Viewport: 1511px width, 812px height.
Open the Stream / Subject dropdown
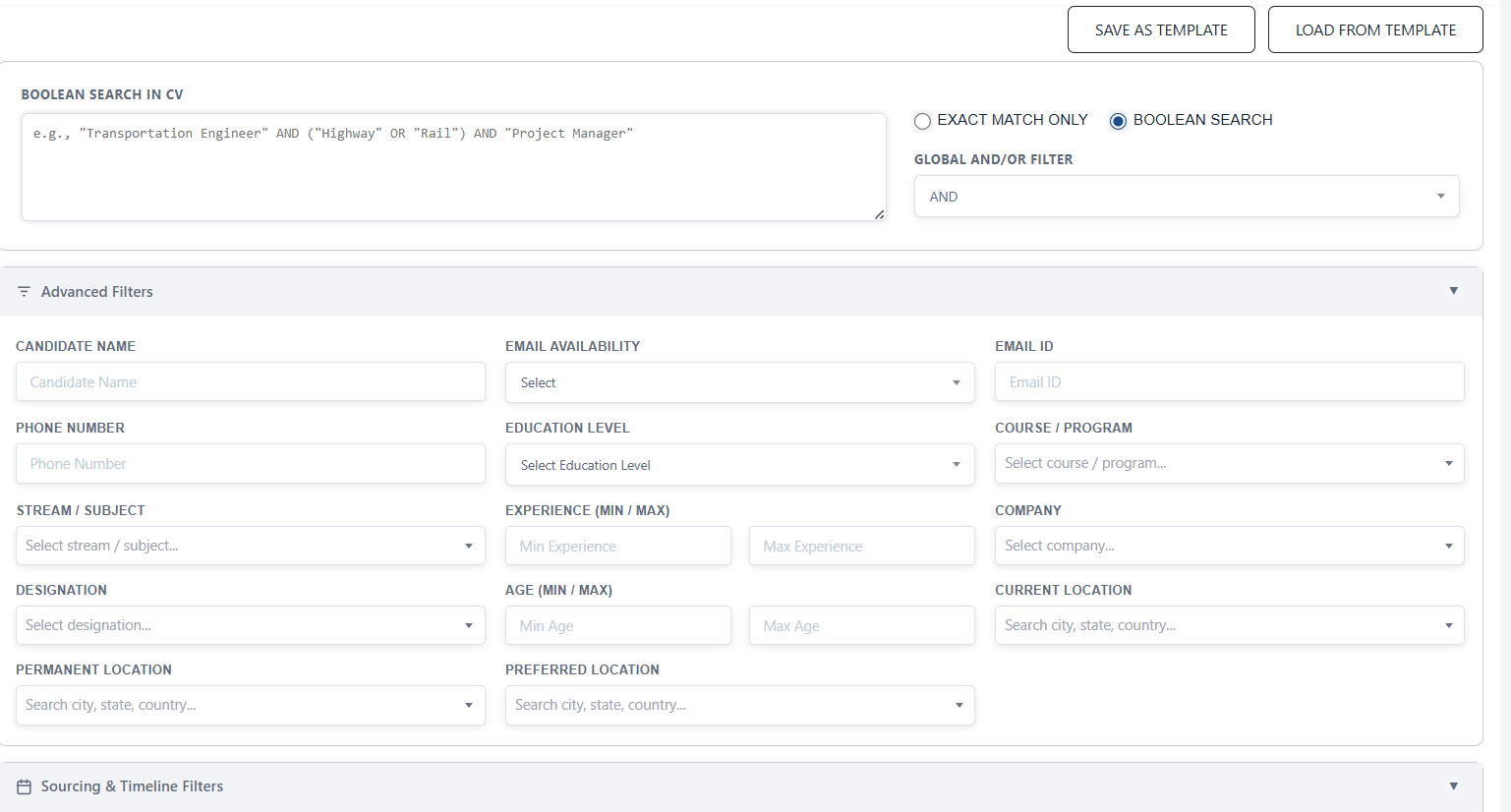[250, 546]
